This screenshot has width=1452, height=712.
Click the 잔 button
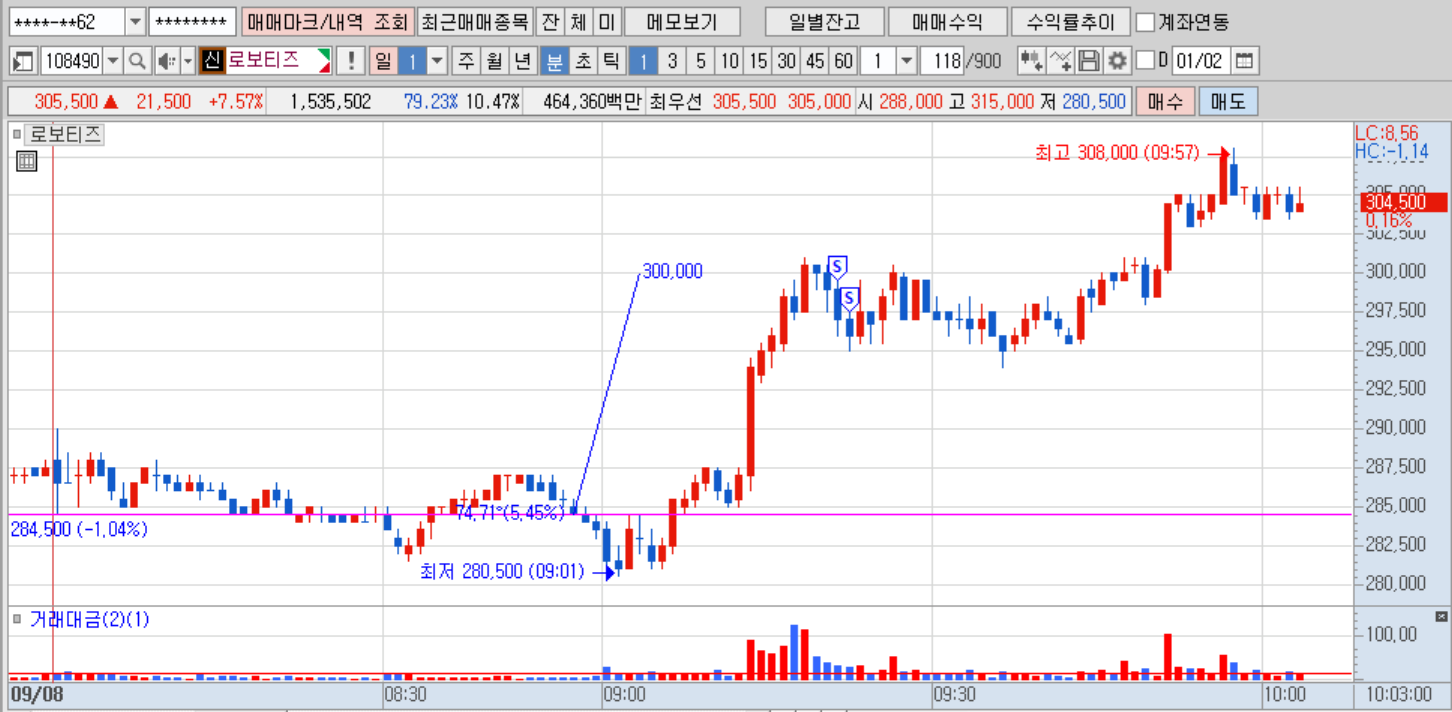point(549,21)
